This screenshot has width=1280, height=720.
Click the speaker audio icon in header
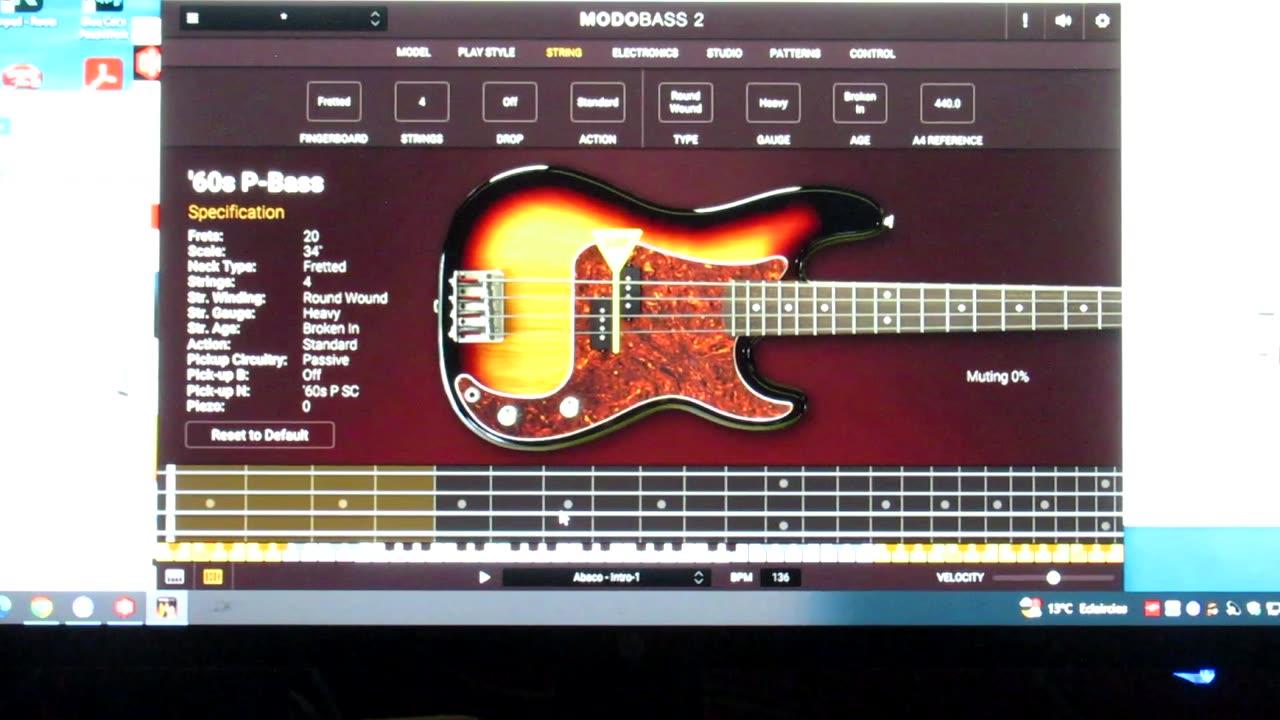1063,20
